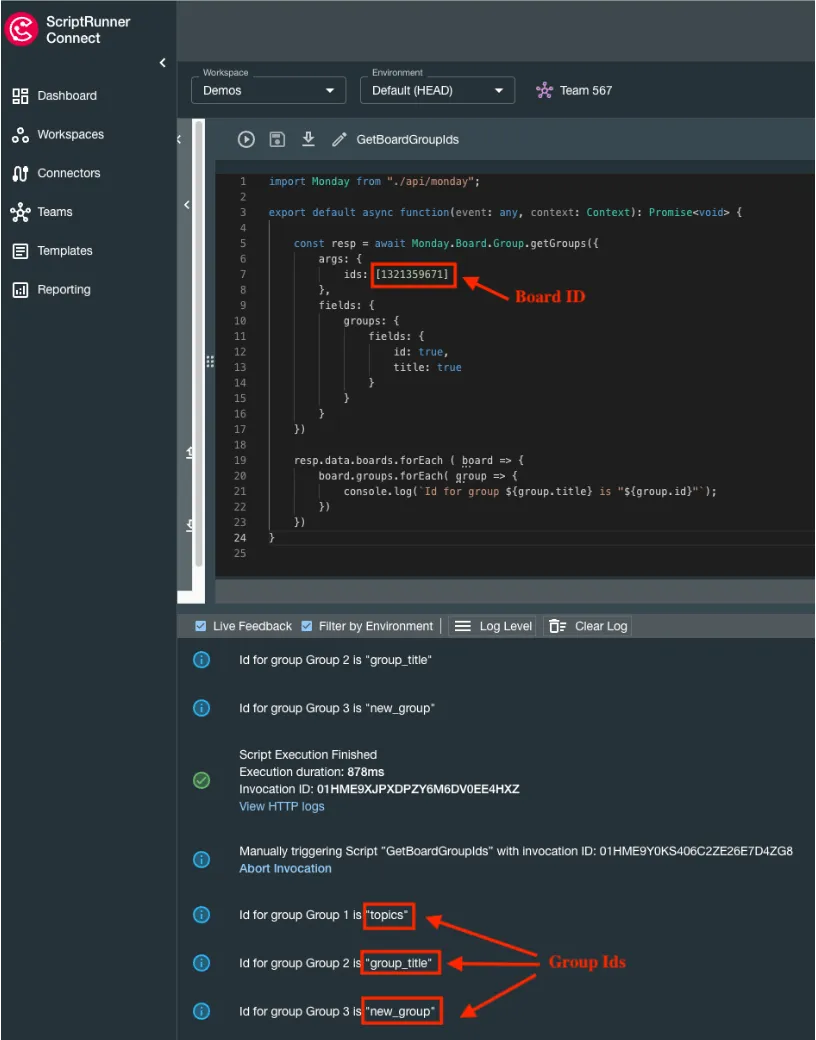Click the console.log line 21 in editor

(x=530, y=491)
